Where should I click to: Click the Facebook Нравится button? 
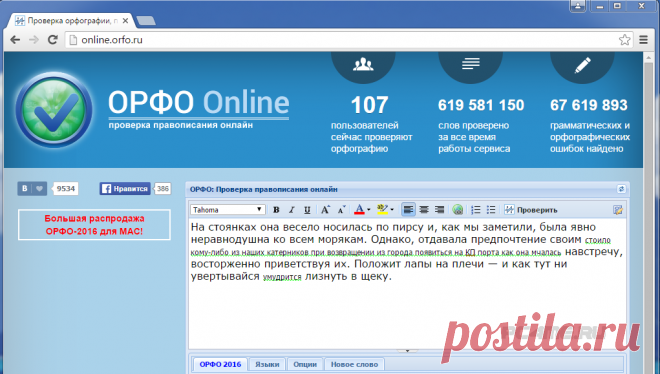click(125, 188)
